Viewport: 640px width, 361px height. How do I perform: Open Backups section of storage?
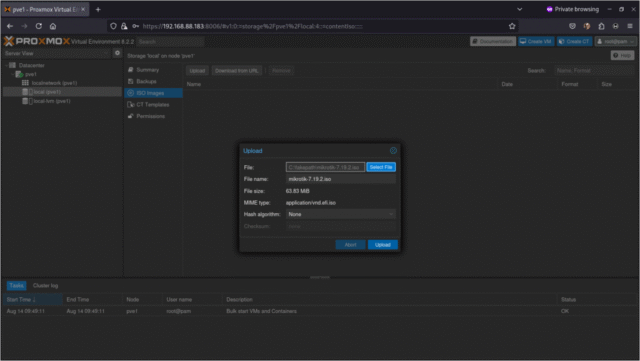point(153,81)
